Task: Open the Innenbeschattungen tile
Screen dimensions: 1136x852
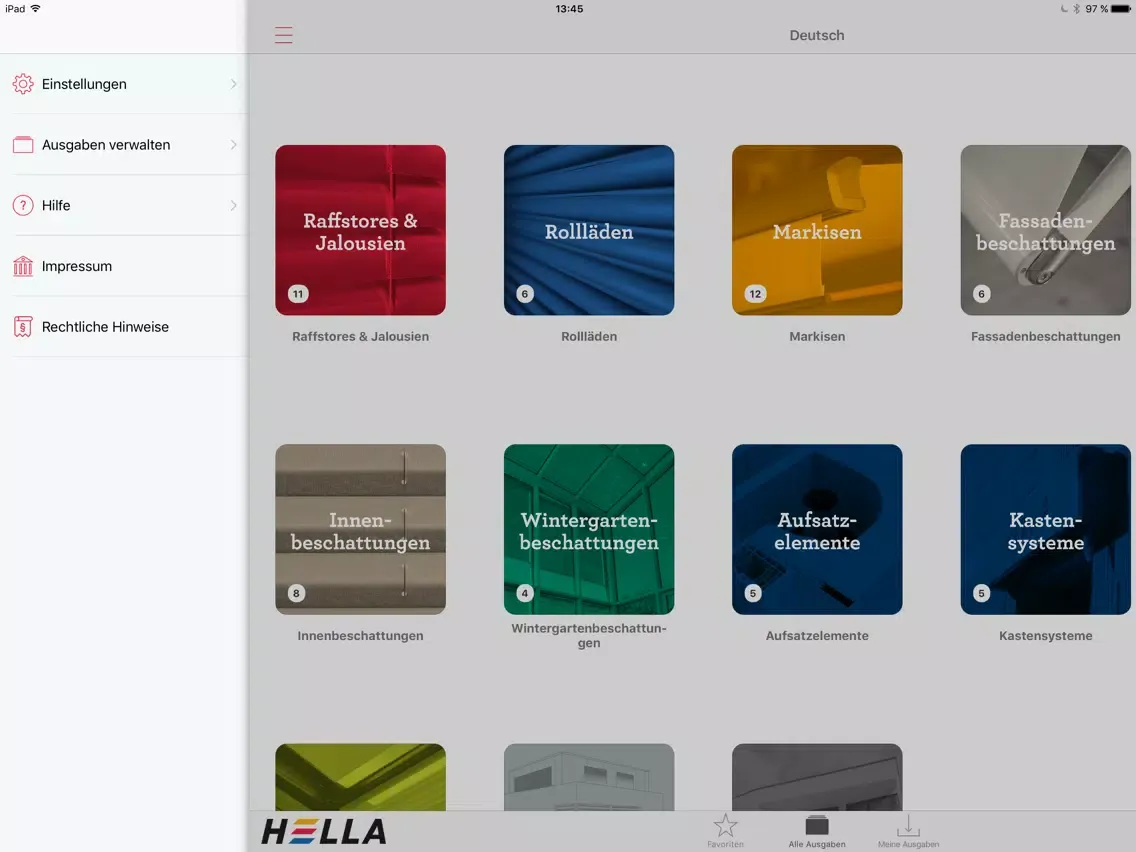Action: point(360,530)
